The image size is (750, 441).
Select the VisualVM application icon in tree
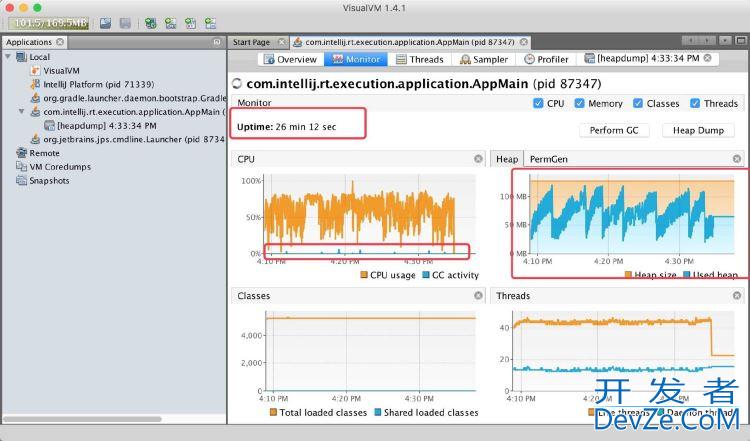[35, 71]
